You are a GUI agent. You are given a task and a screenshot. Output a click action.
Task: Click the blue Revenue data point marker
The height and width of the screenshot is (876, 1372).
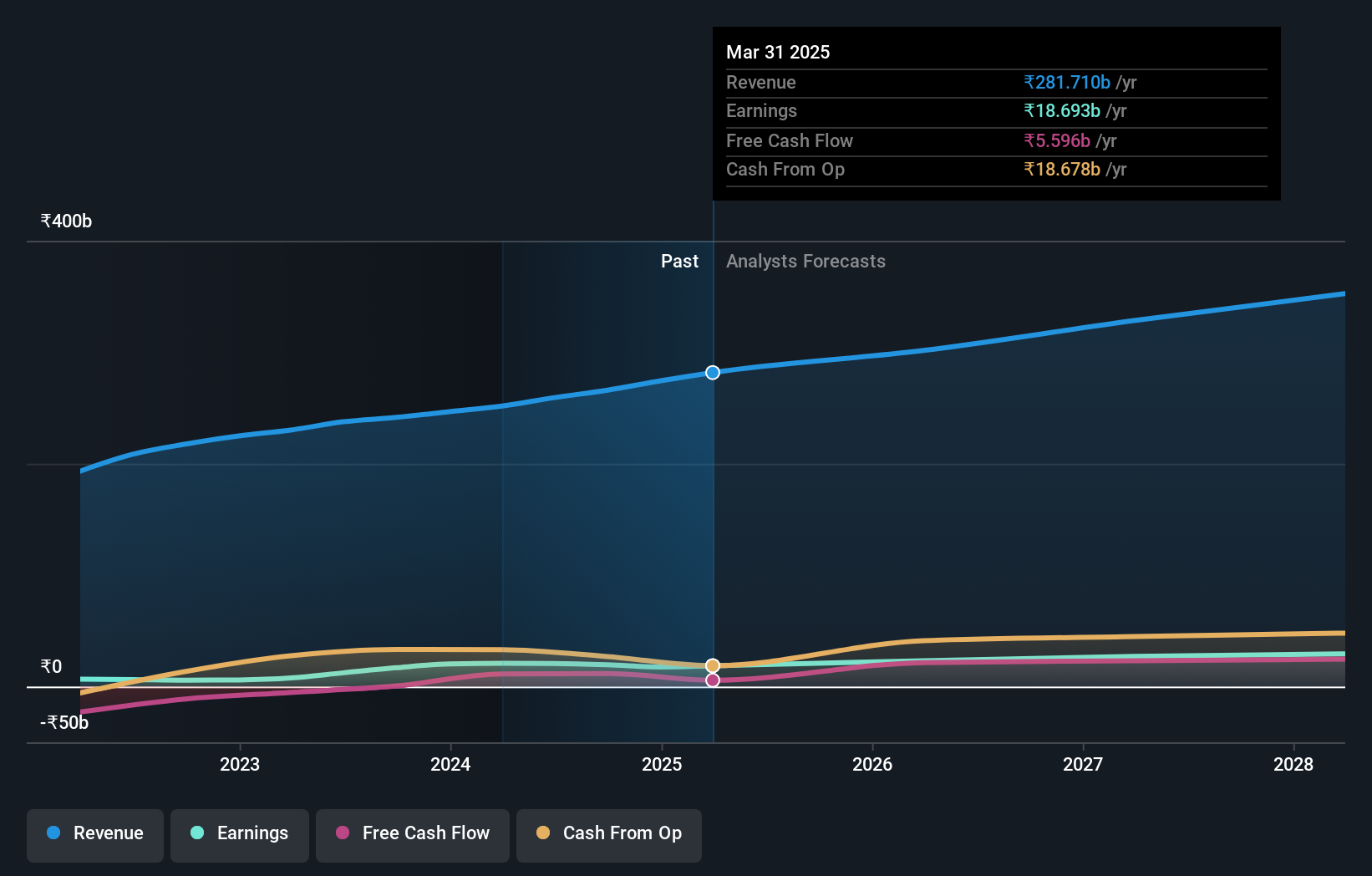(x=713, y=373)
